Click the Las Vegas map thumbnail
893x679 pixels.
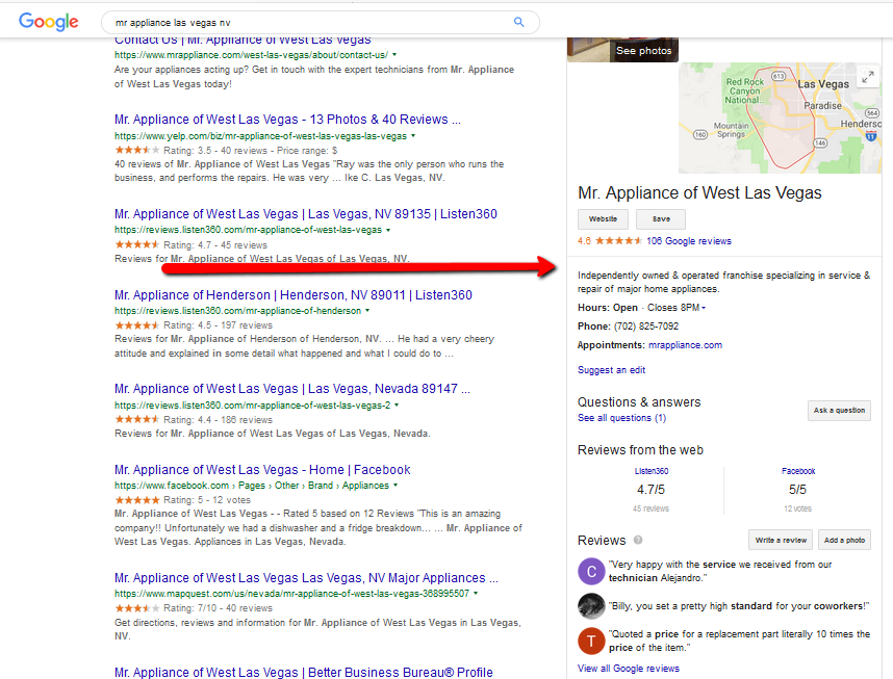[x=780, y=118]
